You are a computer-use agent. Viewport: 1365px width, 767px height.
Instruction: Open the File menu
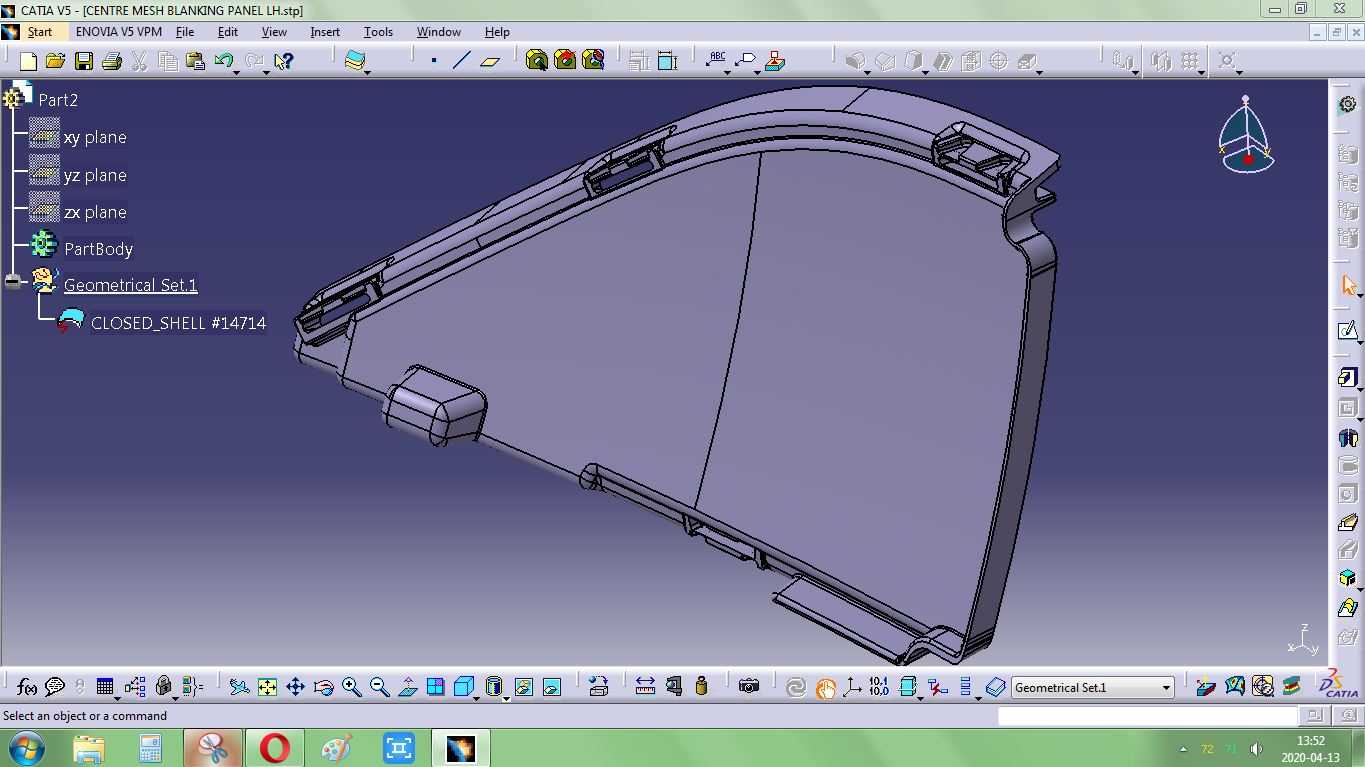(185, 32)
